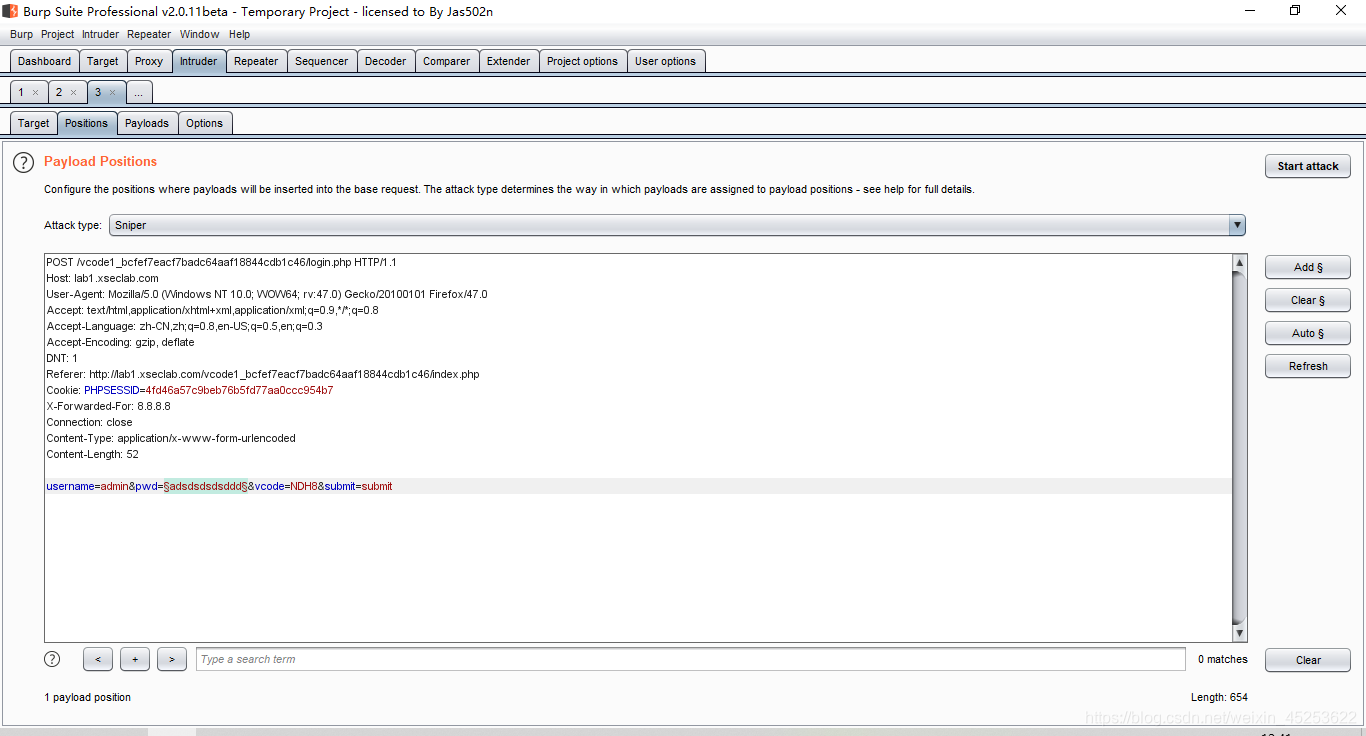Select the Positions sub-tab
This screenshot has height=736, width=1366.
point(86,123)
